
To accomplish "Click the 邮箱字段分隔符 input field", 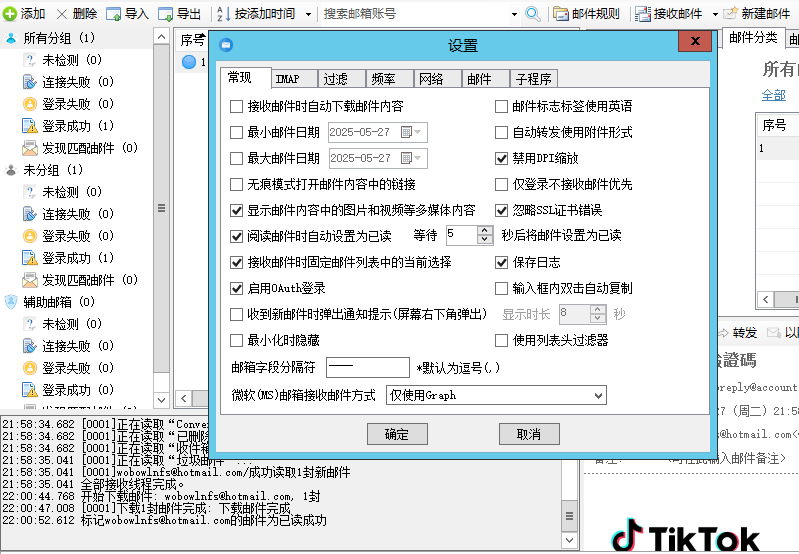I will [367, 368].
